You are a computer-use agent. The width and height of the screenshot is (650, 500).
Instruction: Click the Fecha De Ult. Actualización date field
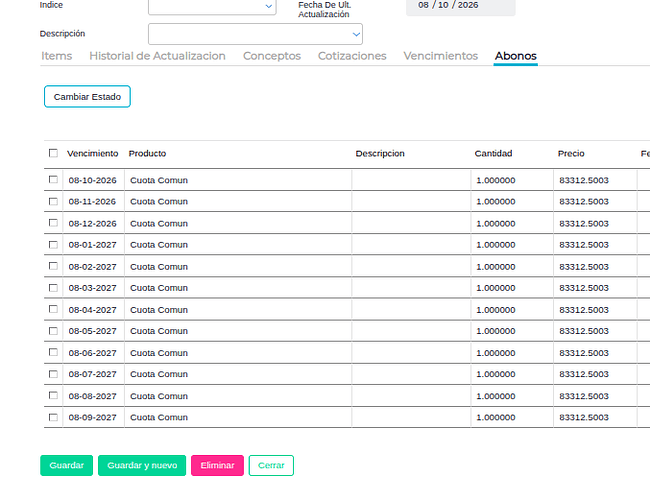pyautogui.click(x=461, y=5)
